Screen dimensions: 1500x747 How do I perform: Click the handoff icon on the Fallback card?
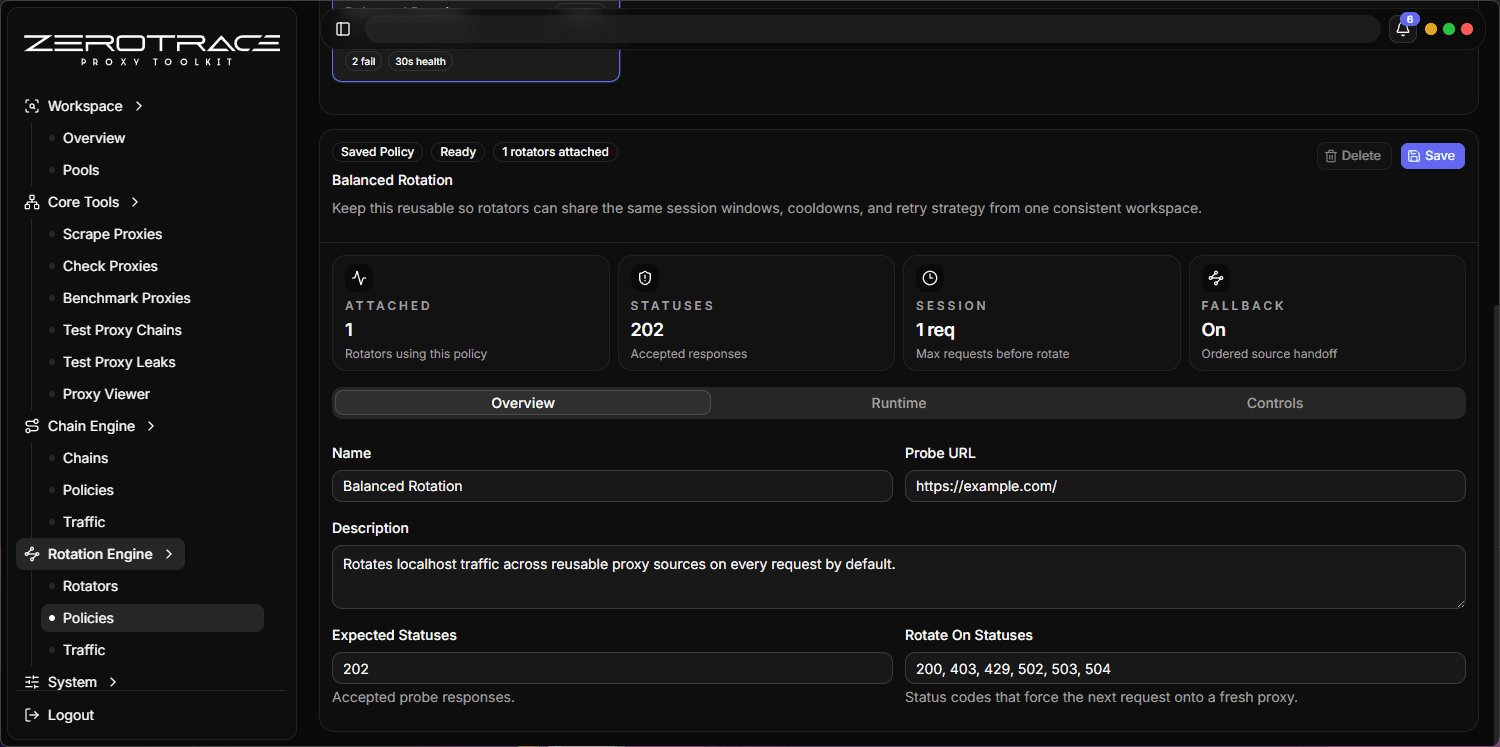[1215, 278]
